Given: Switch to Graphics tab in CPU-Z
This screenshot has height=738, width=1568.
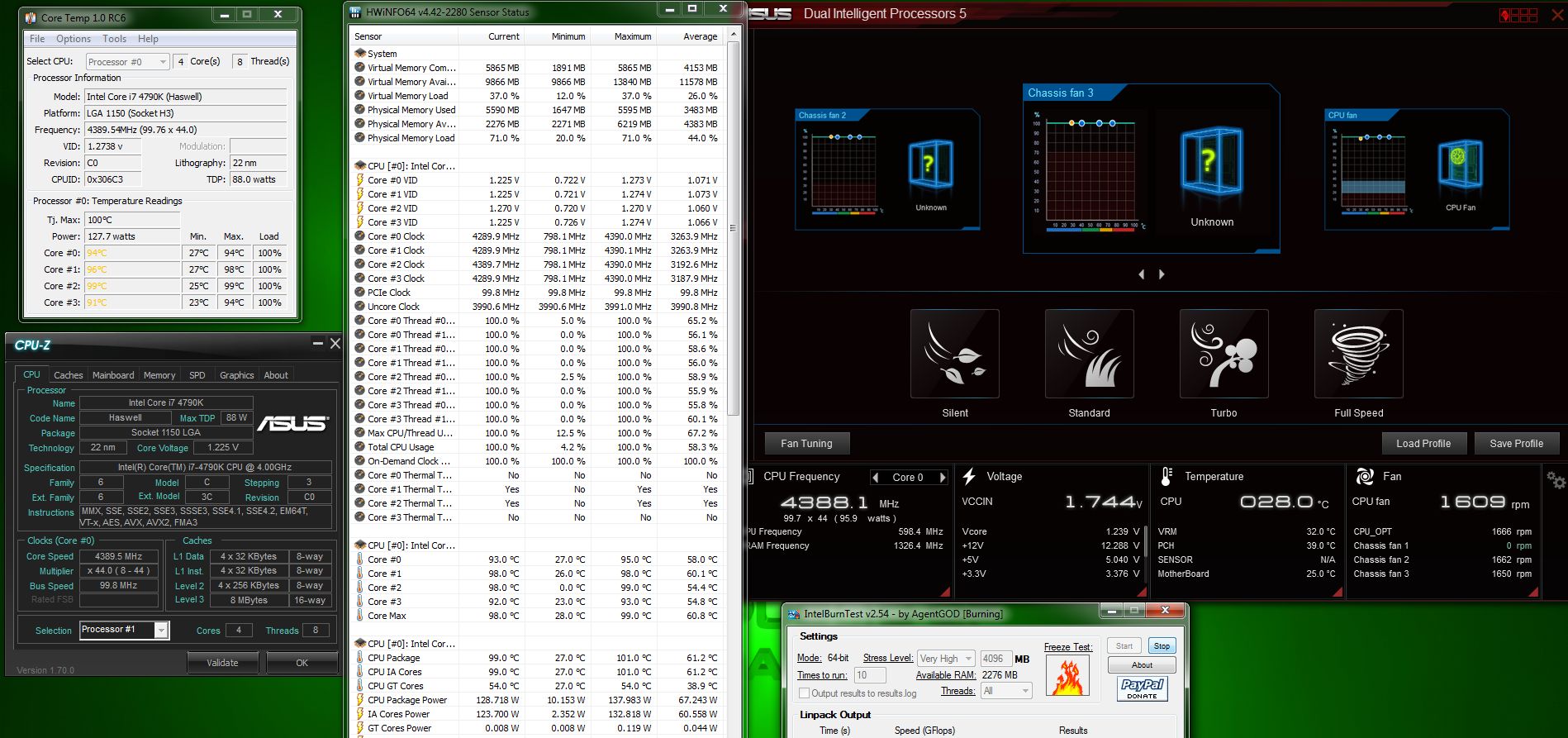Looking at the screenshot, I should click(236, 375).
